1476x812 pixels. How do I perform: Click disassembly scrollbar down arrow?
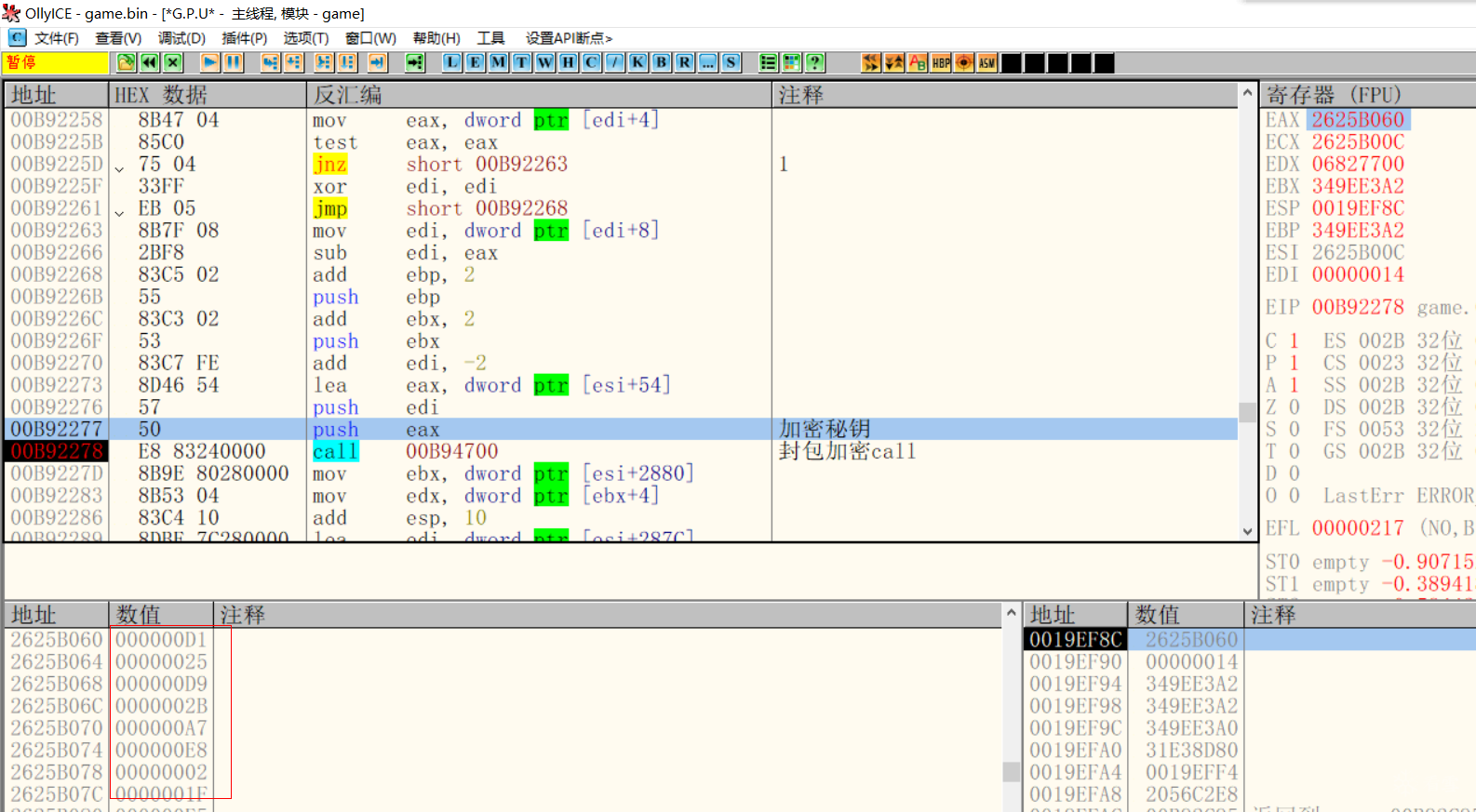point(1247,531)
